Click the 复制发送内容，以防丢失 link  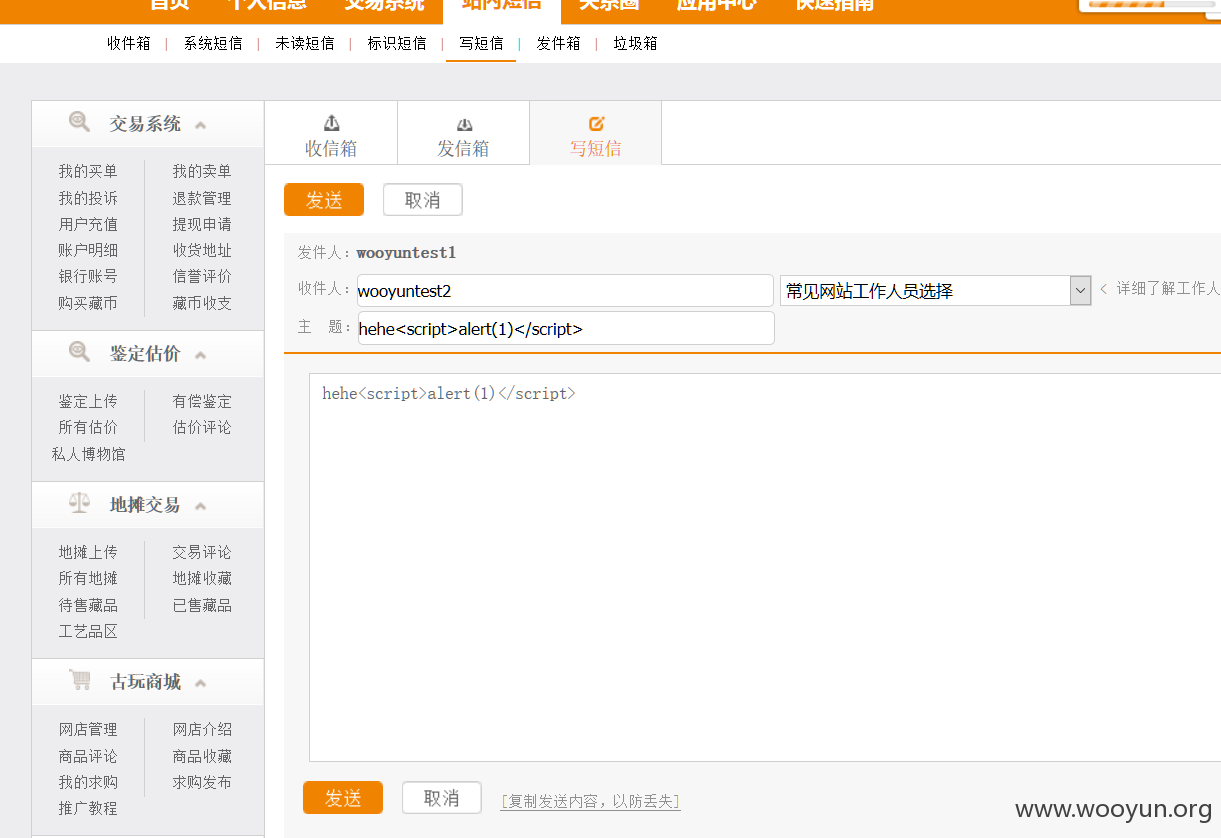click(x=590, y=801)
